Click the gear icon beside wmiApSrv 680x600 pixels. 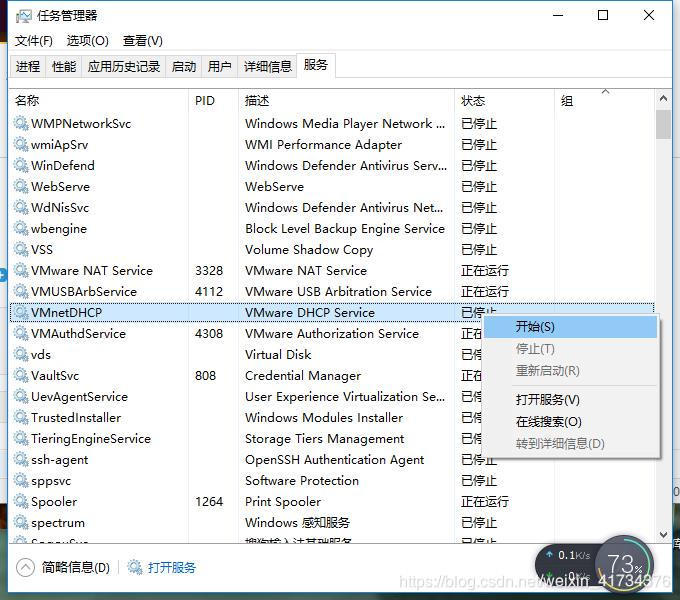tap(21, 144)
